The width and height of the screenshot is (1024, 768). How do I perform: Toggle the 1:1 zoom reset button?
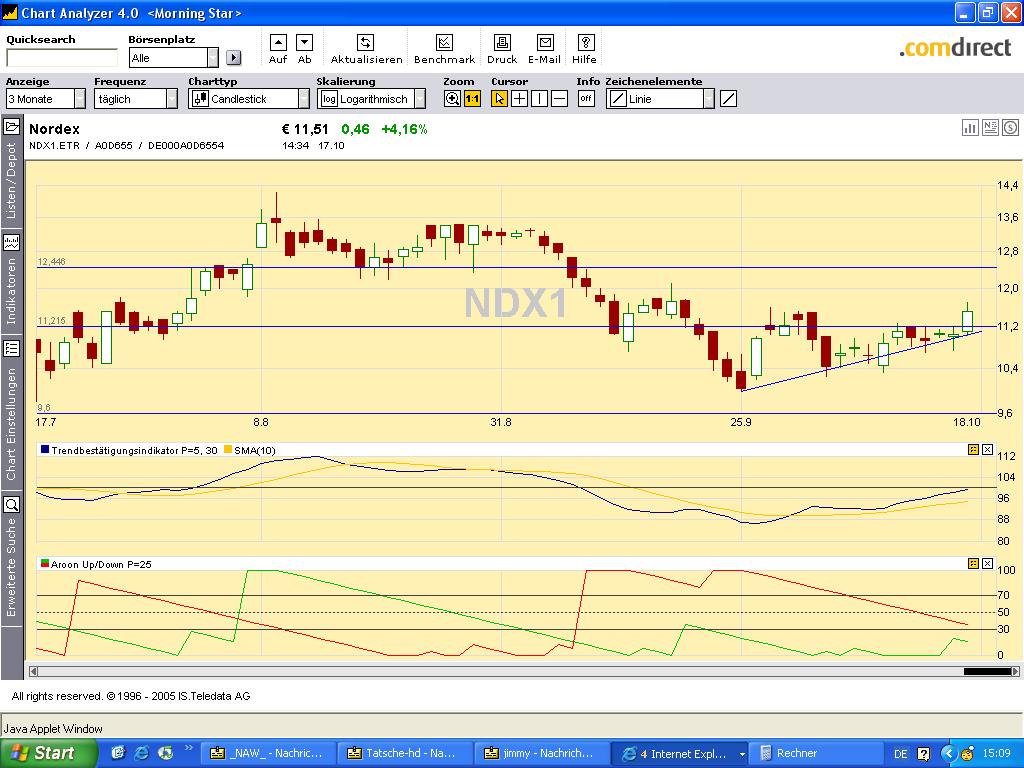[472, 99]
